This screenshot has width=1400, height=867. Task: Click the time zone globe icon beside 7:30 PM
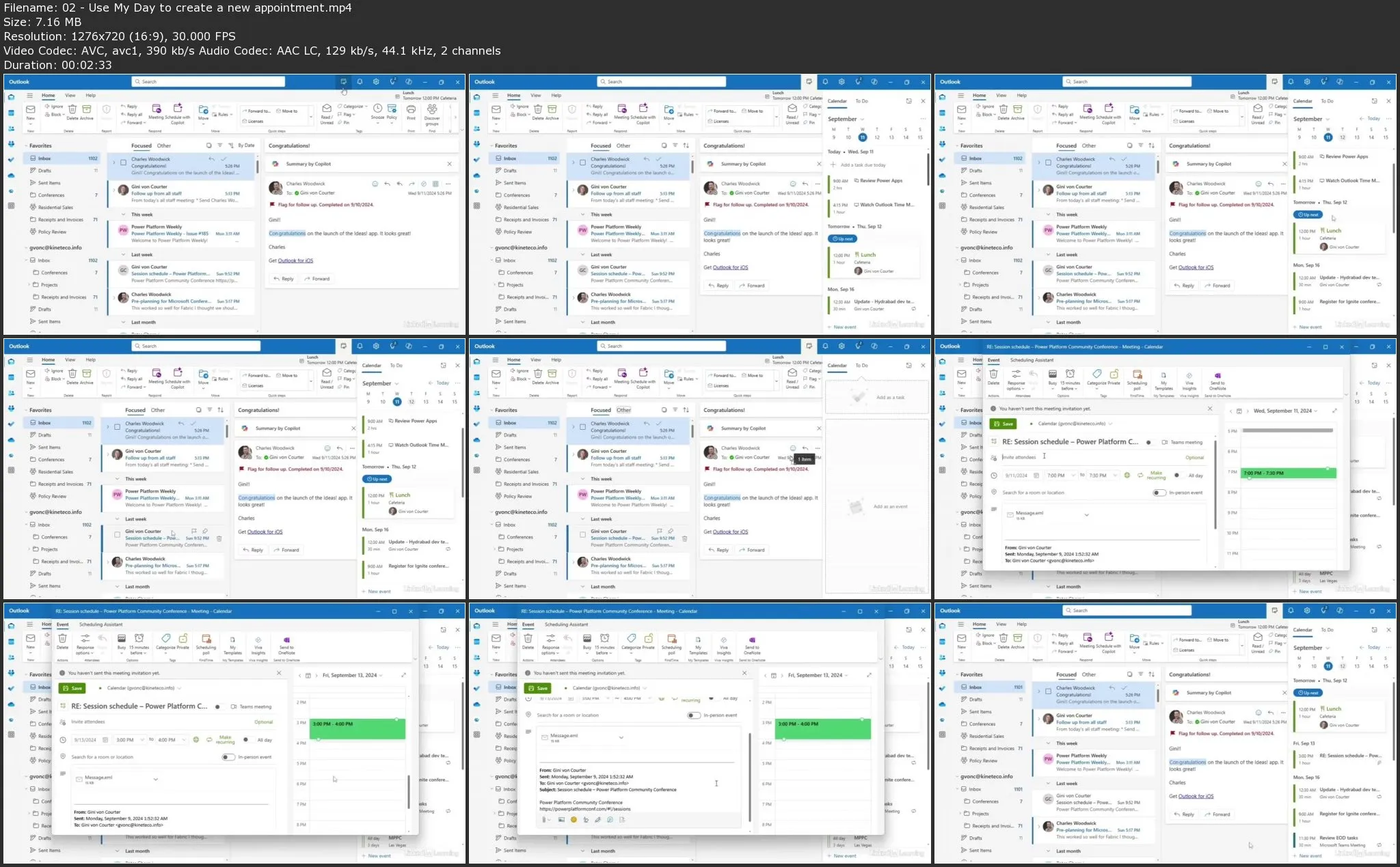point(1127,475)
